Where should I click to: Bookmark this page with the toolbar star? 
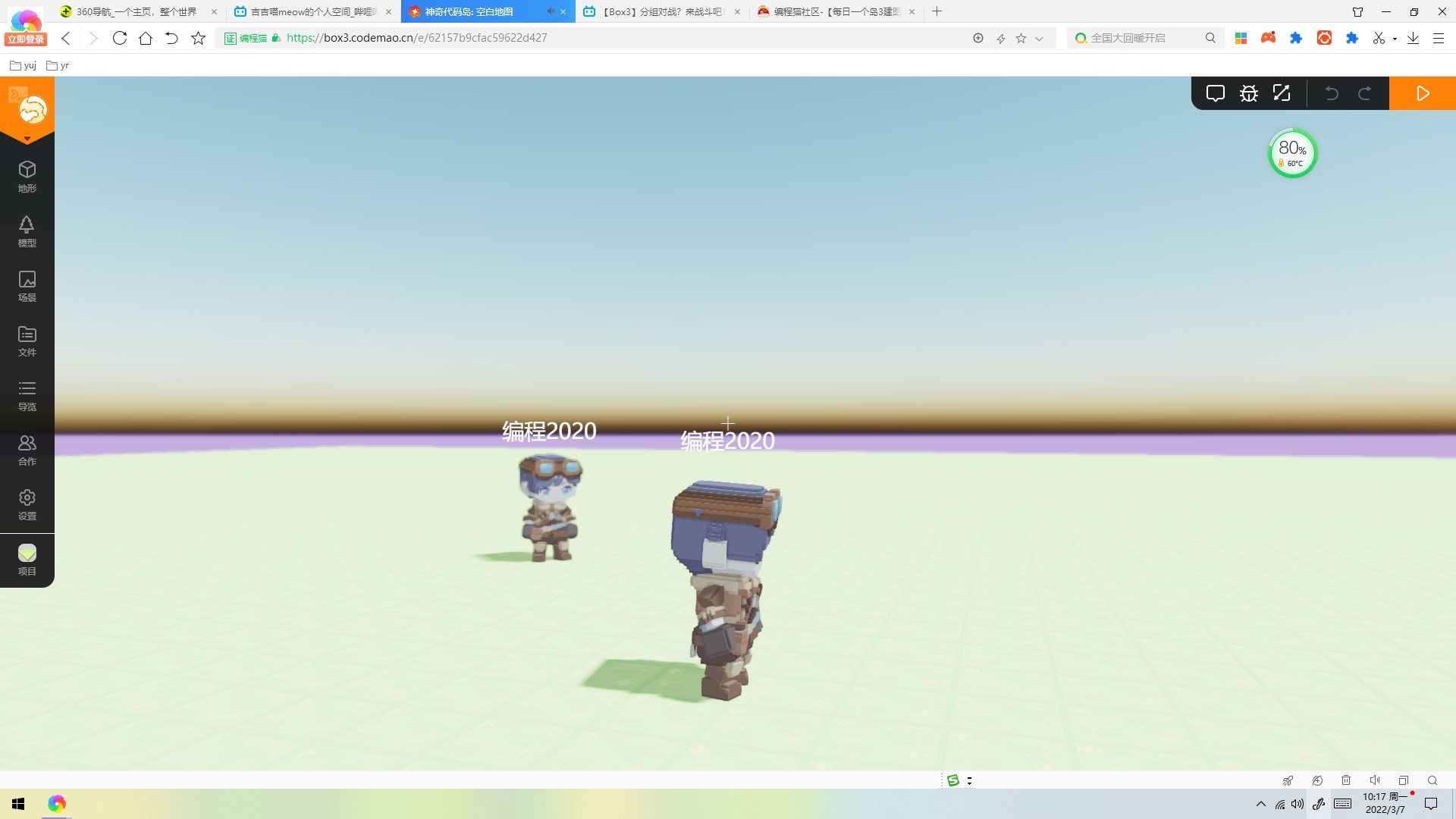[198, 38]
